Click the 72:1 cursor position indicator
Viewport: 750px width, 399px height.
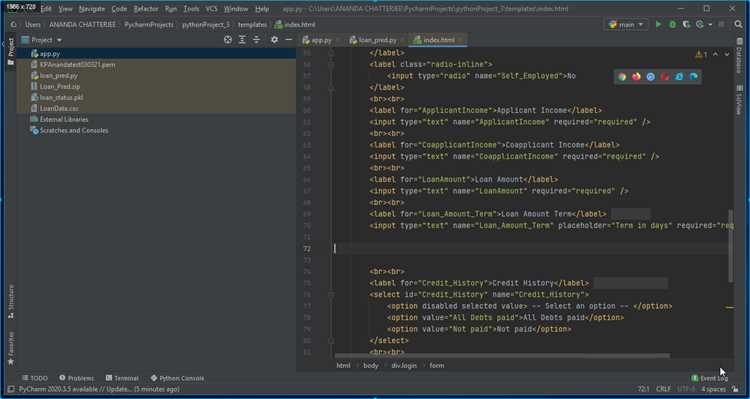pyautogui.click(x=643, y=389)
